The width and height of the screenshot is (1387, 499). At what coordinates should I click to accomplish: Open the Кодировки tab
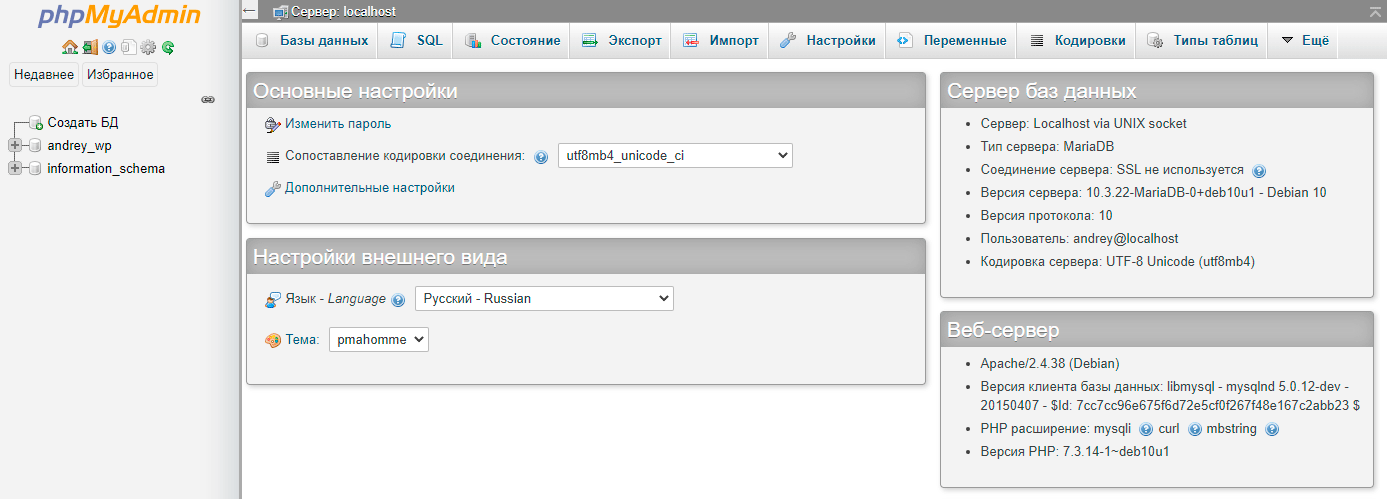click(x=1076, y=41)
